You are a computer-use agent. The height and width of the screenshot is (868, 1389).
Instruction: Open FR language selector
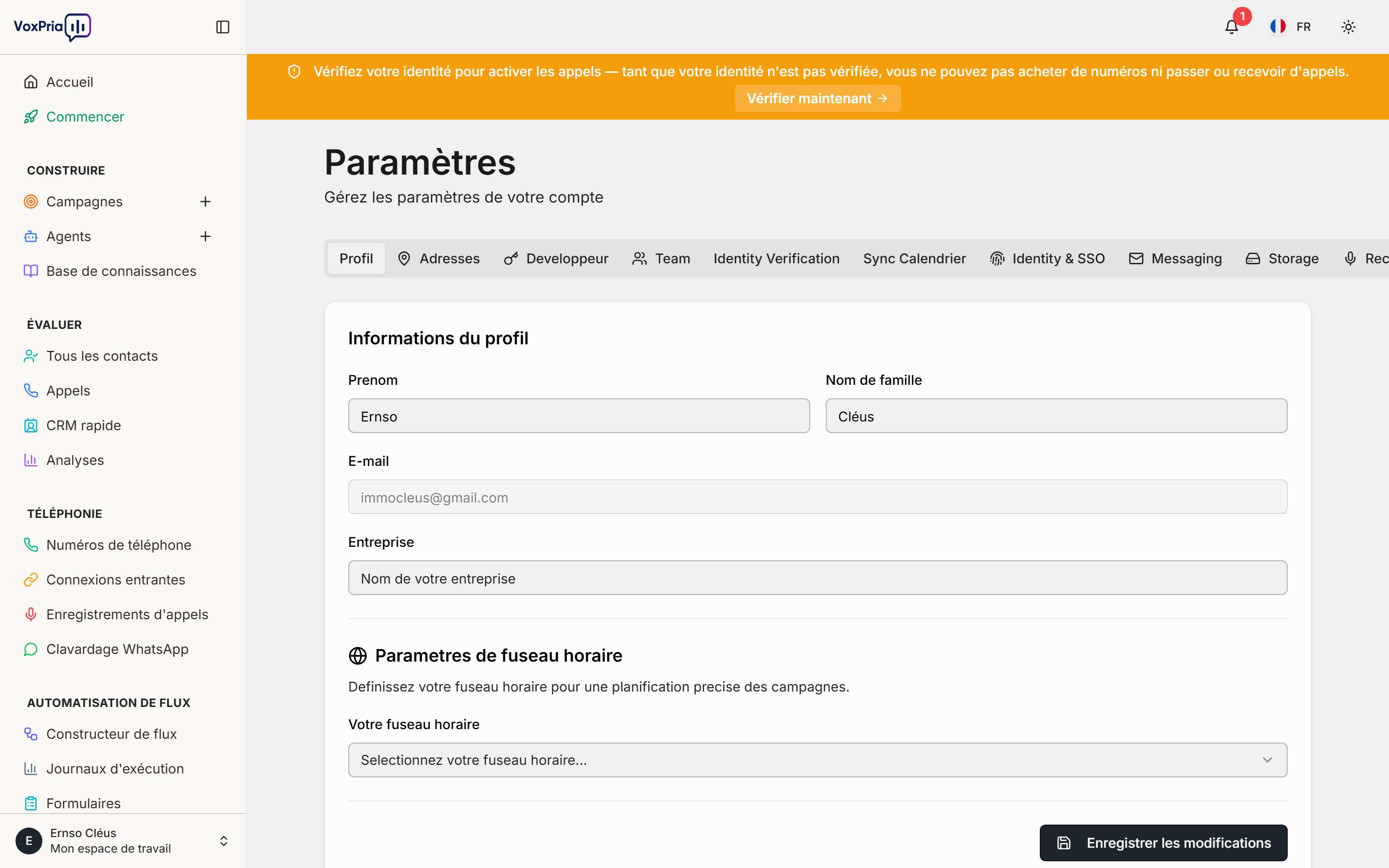1291,27
